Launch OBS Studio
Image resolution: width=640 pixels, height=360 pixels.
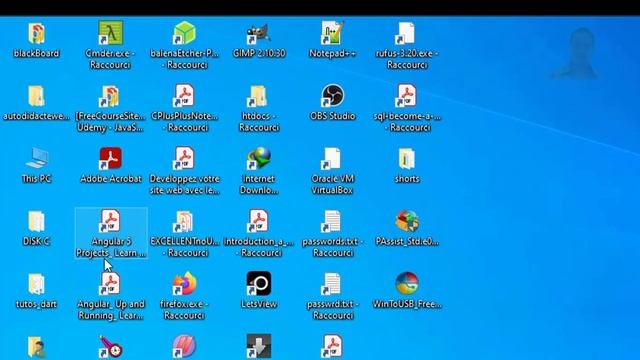pos(332,96)
